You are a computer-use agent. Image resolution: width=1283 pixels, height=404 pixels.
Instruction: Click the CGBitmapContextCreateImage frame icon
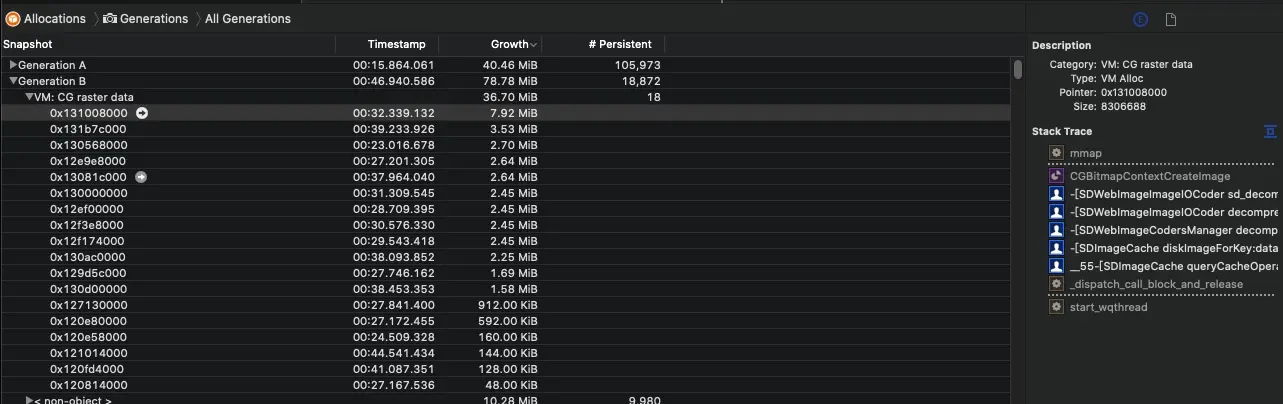point(1056,175)
